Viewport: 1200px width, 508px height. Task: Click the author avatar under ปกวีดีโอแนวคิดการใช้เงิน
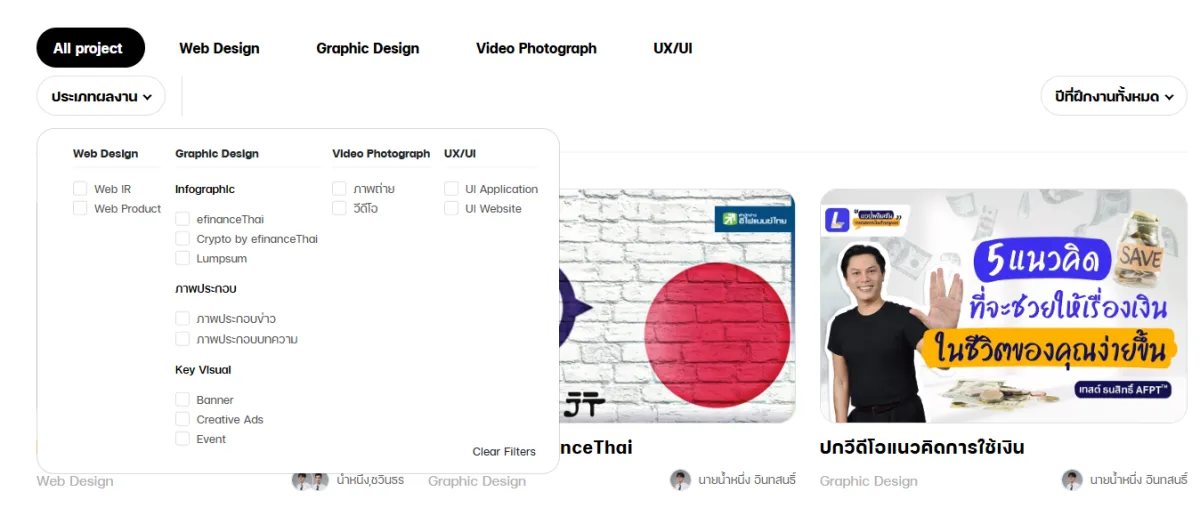[x=1072, y=480]
